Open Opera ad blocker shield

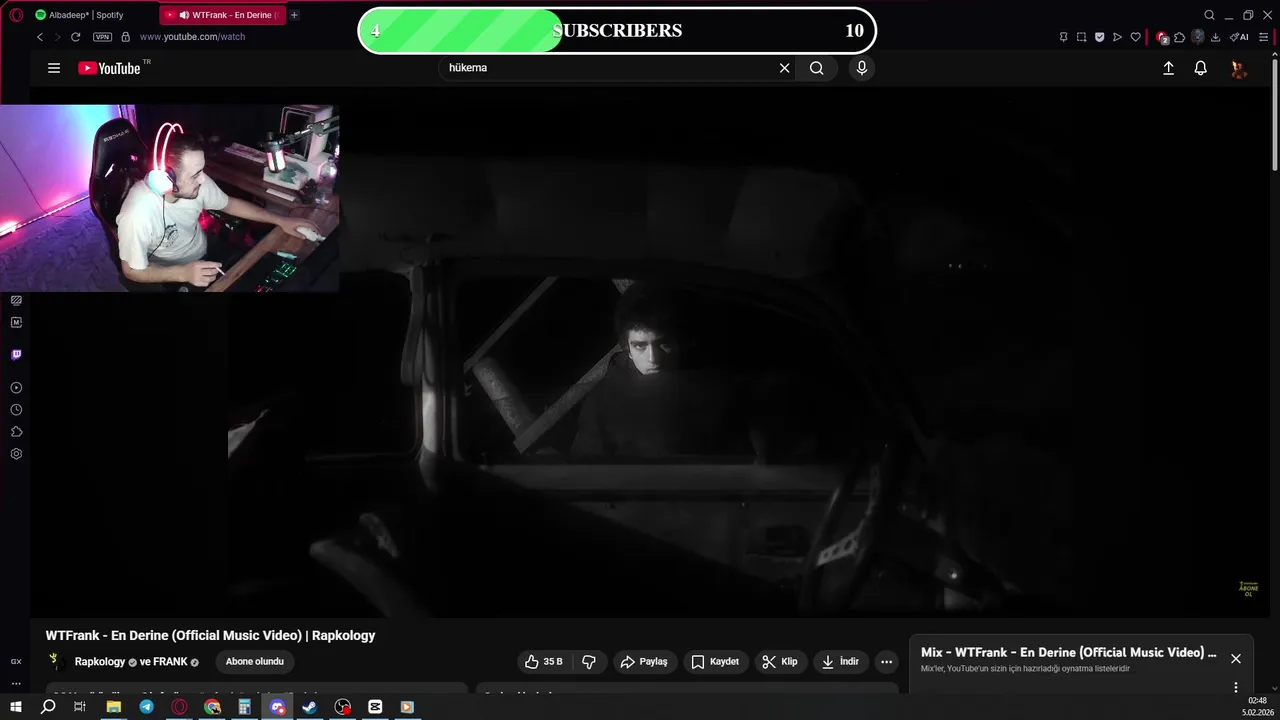point(1099,37)
